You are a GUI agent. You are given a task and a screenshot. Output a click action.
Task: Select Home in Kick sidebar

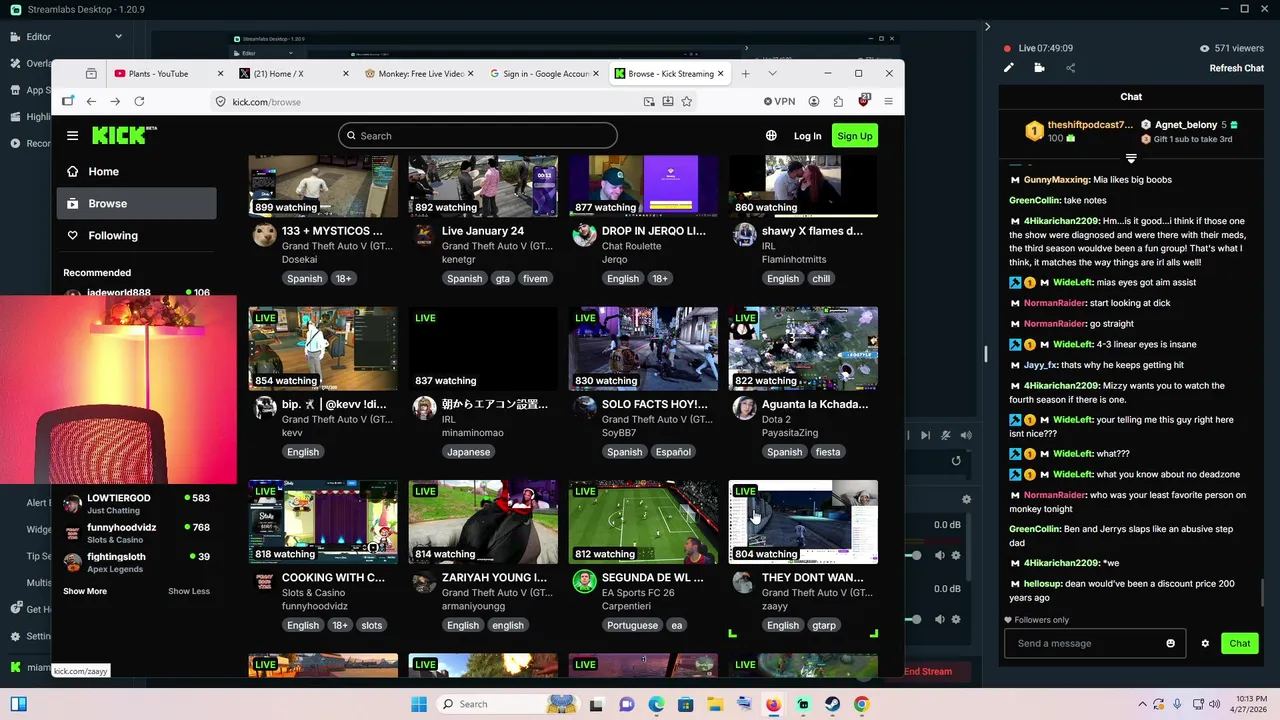point(136,172)
